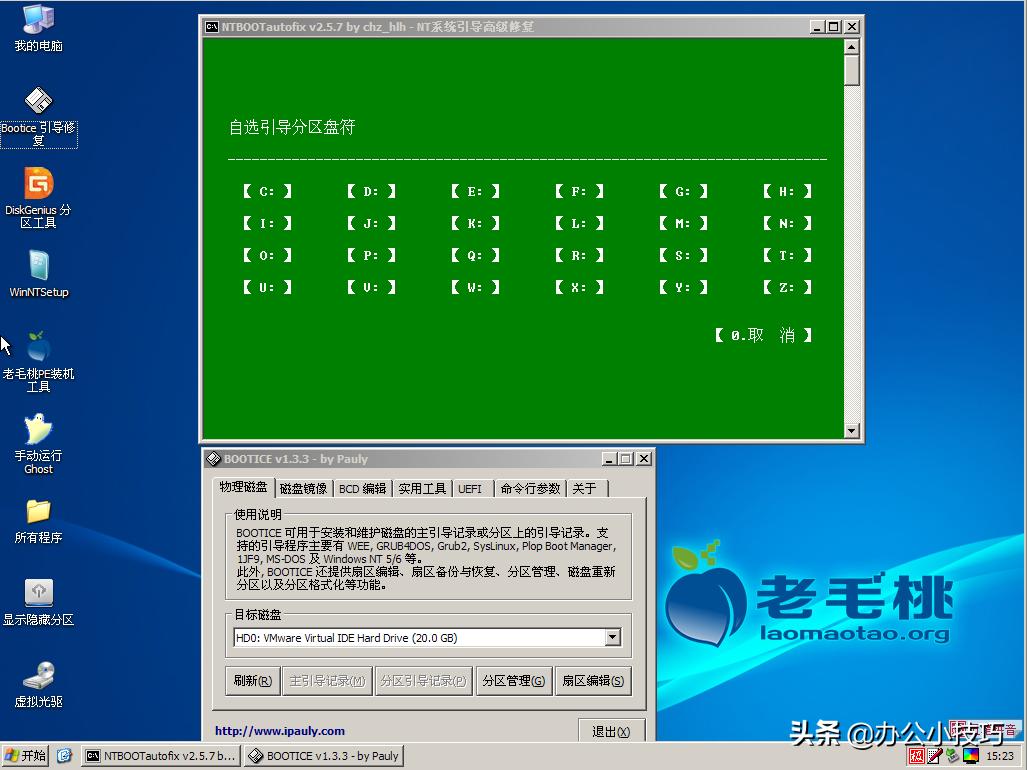The image size is (1027, 770).
Task: Select drive option 【 R: 】
Action: [579, 255]
